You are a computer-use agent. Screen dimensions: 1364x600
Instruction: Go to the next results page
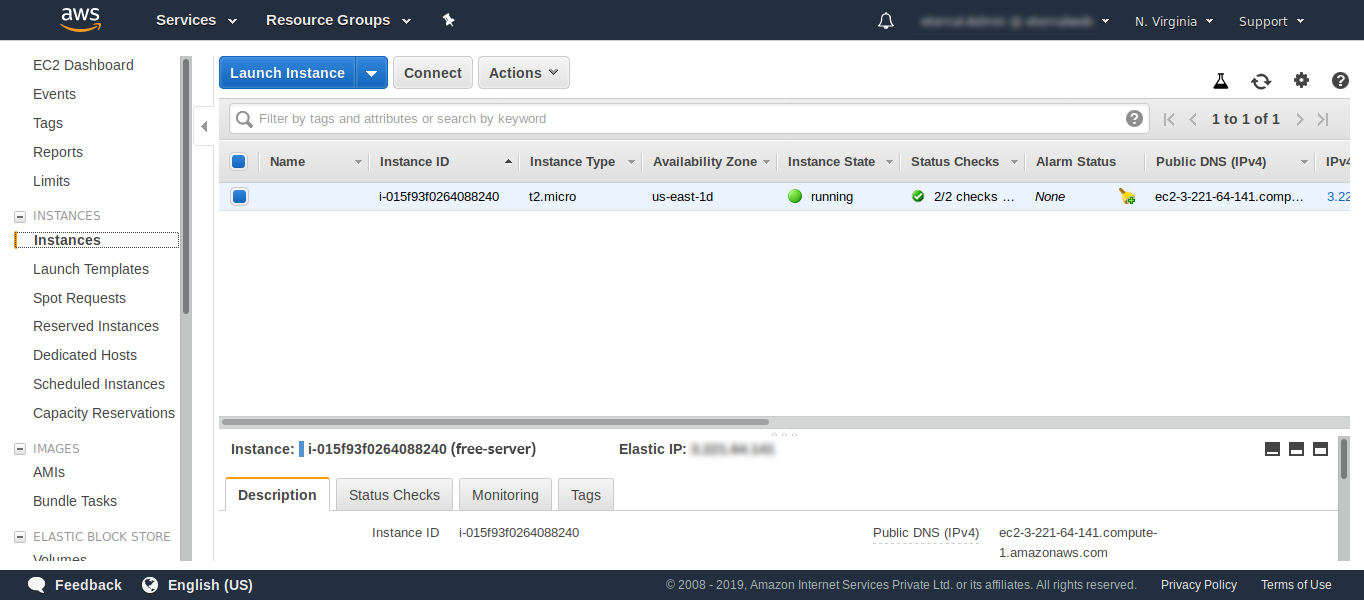tap(1300, 119)
